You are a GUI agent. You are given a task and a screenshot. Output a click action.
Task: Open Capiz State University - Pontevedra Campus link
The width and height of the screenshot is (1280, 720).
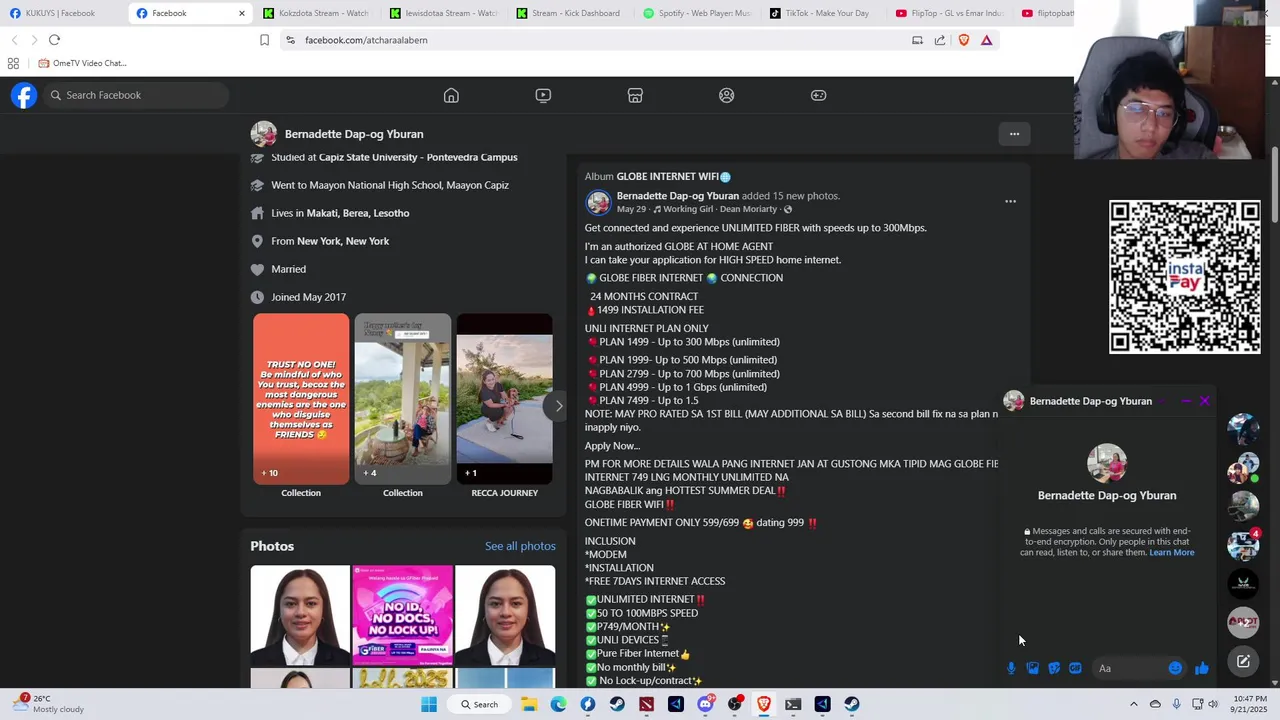click(x=418, y=157)
